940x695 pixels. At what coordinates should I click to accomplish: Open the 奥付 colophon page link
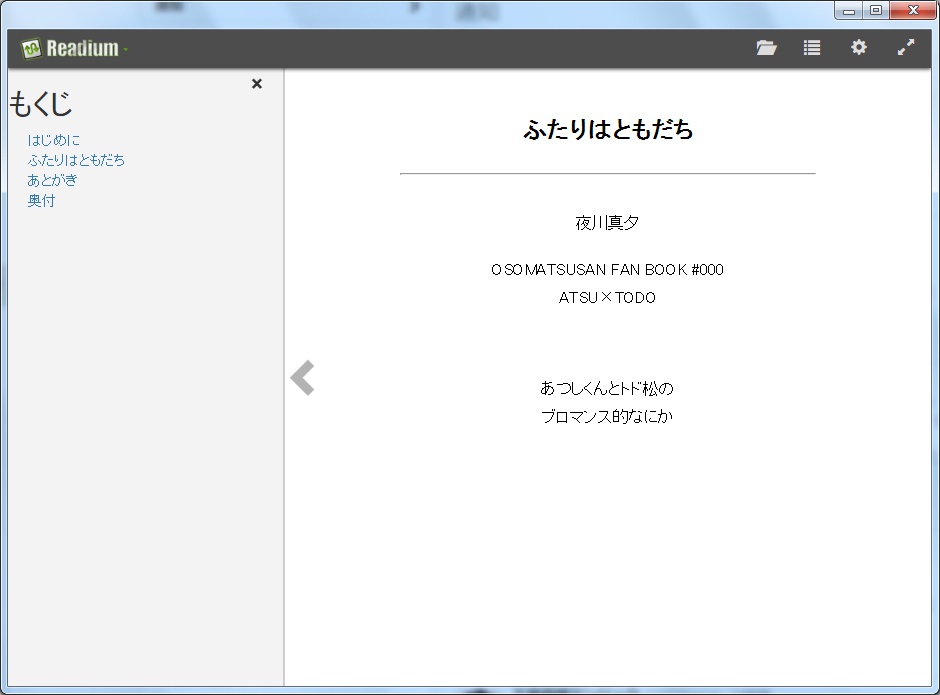[42, 200]
